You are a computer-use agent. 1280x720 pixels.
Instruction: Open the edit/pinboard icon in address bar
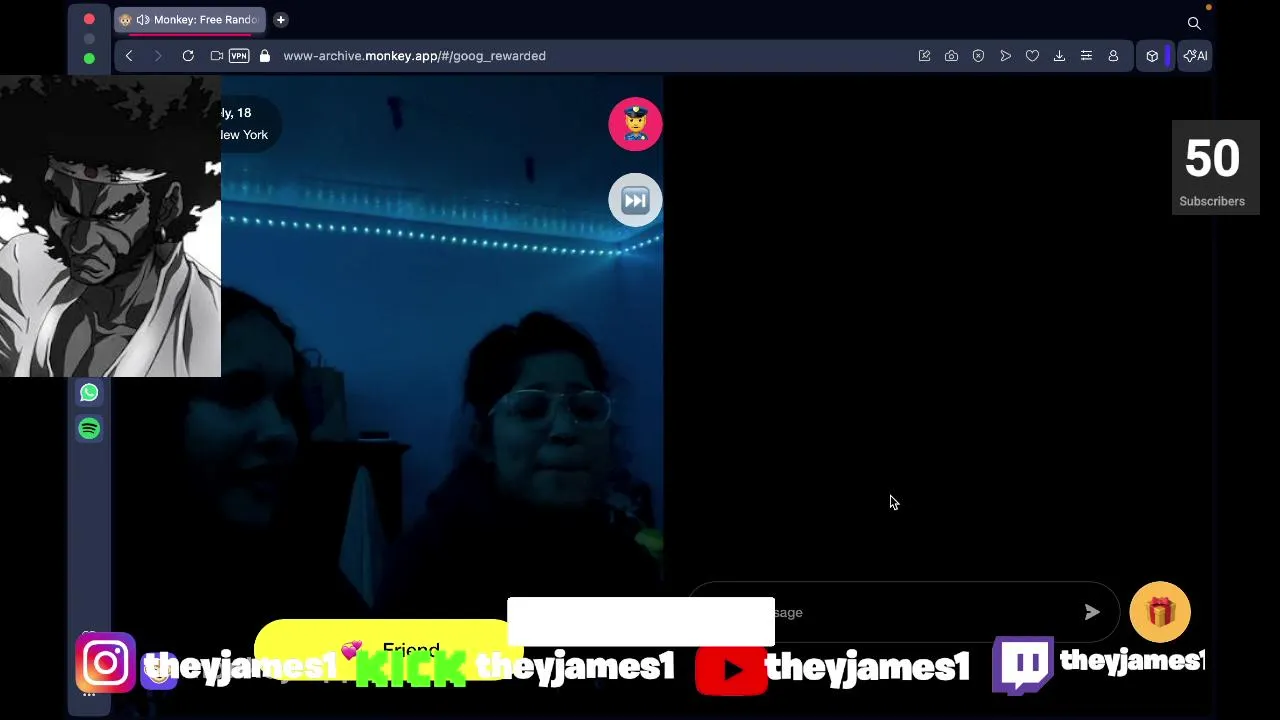[x=924, y=56]
